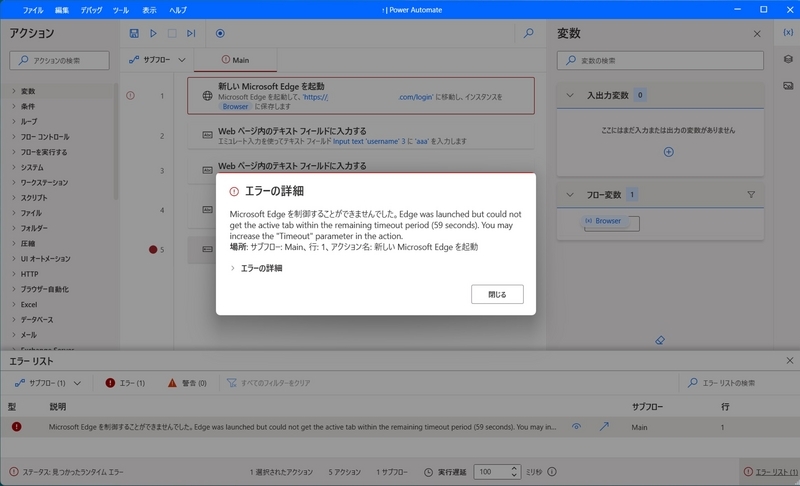
Task: Expand ブラウザー自動化 action group
Action: [x=14, y=289]
